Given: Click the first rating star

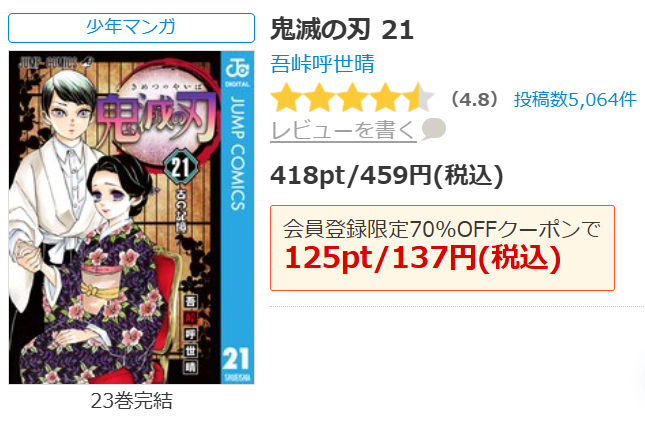Looking at the screenshot, I should [x=286, y=98].
